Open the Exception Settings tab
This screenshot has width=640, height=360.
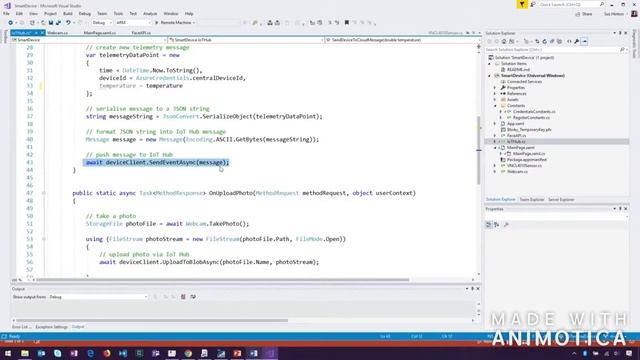click(x=51, y=327)
